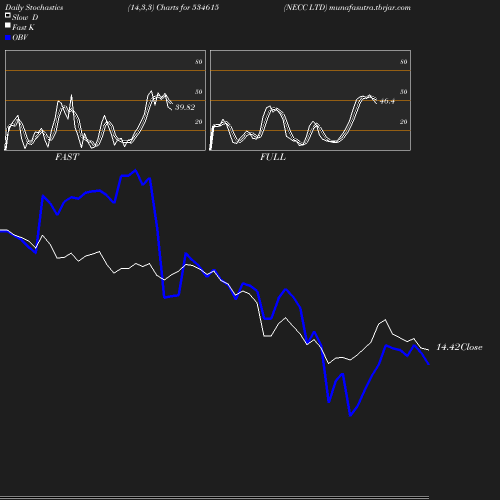Screen dimensions: 500x500
Task: Click the blue OBV legend swatch
Action: point(8,38)
